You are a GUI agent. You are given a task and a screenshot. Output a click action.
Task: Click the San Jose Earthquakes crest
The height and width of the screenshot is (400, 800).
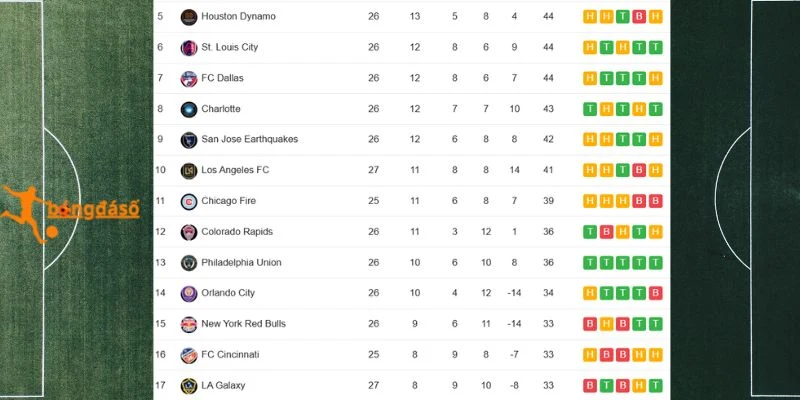[x=189, y=140]
